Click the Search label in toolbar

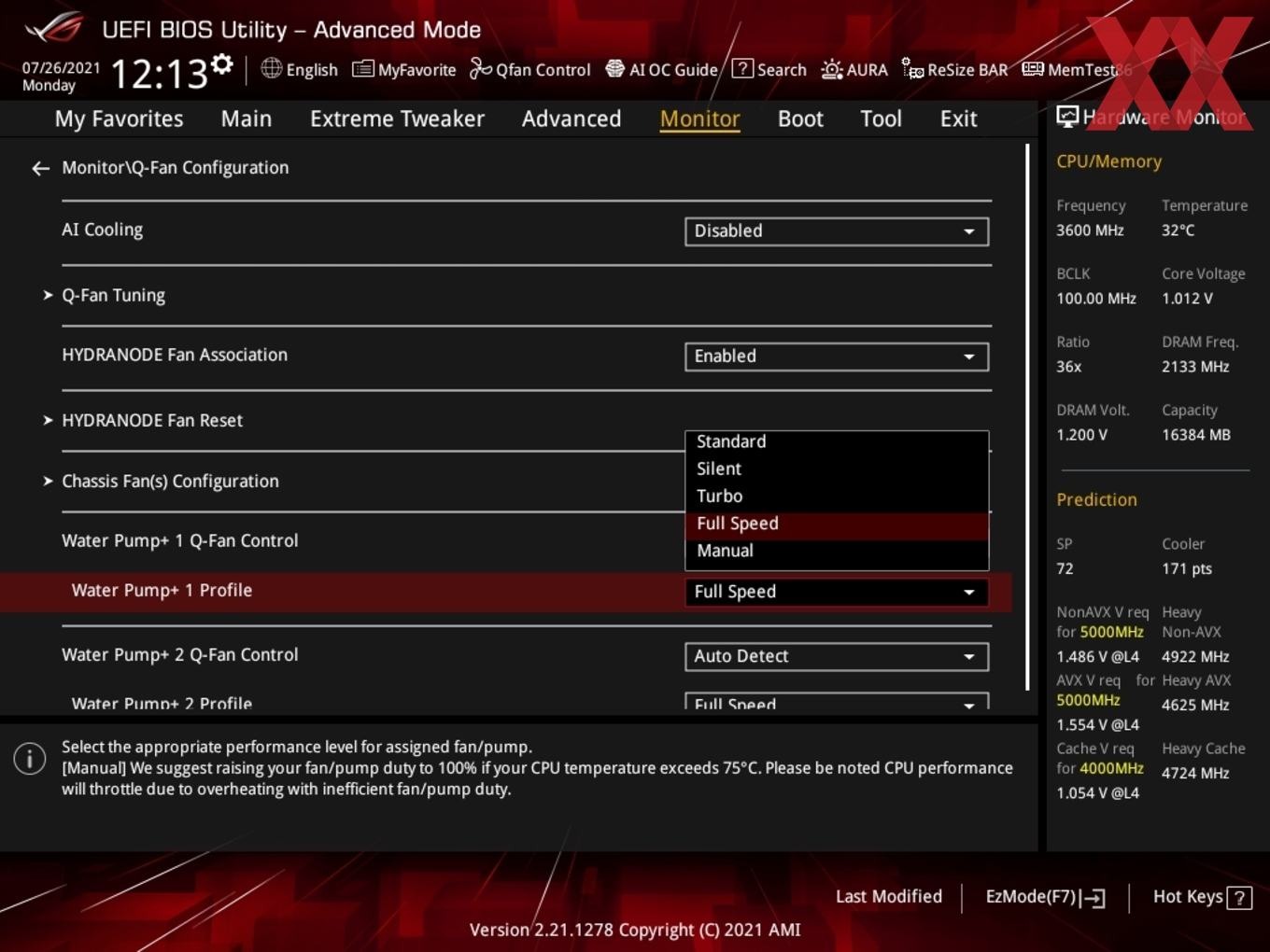click(782, 70)
